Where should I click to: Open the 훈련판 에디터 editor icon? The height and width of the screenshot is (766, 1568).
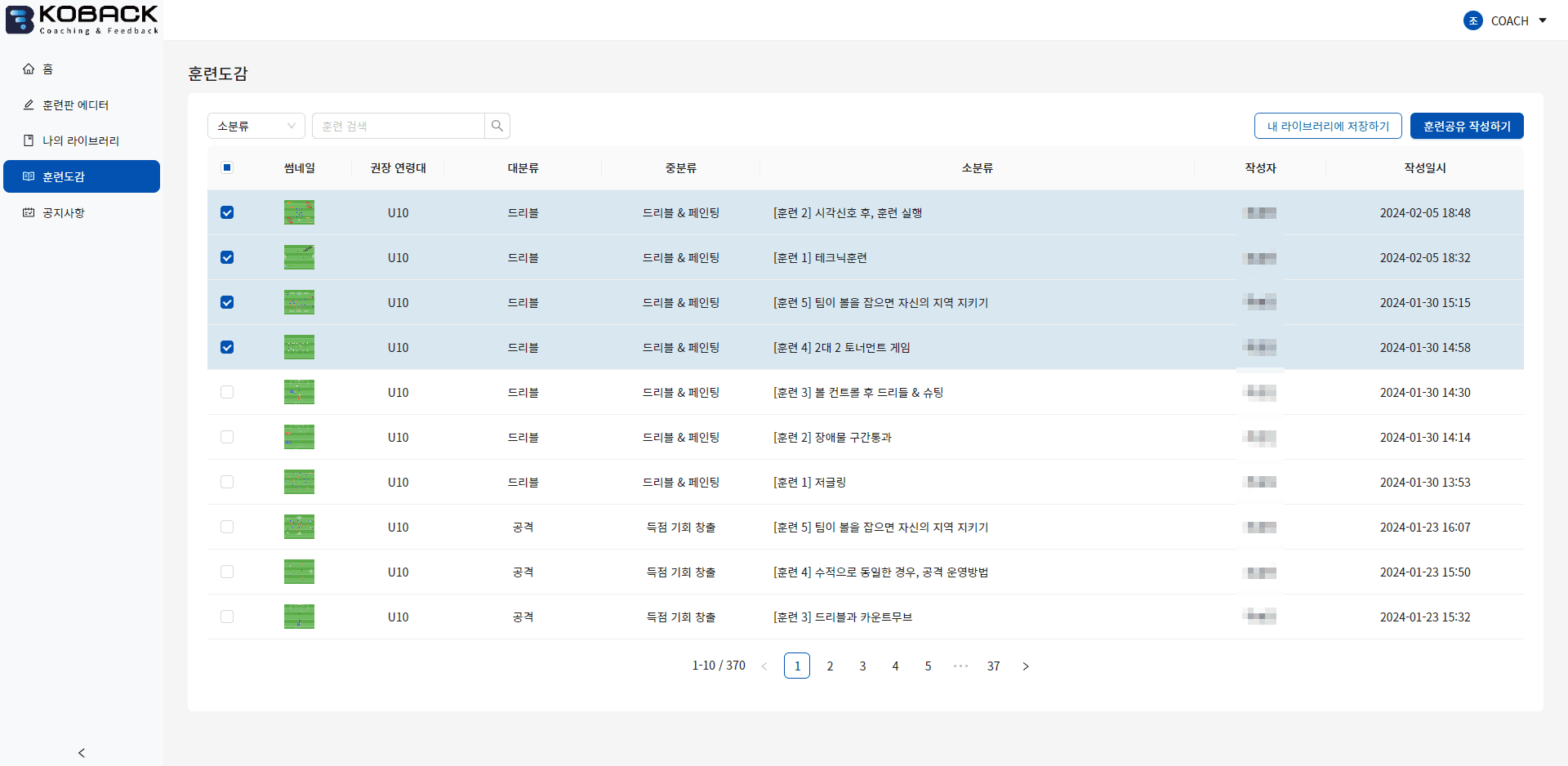point(29,105)
